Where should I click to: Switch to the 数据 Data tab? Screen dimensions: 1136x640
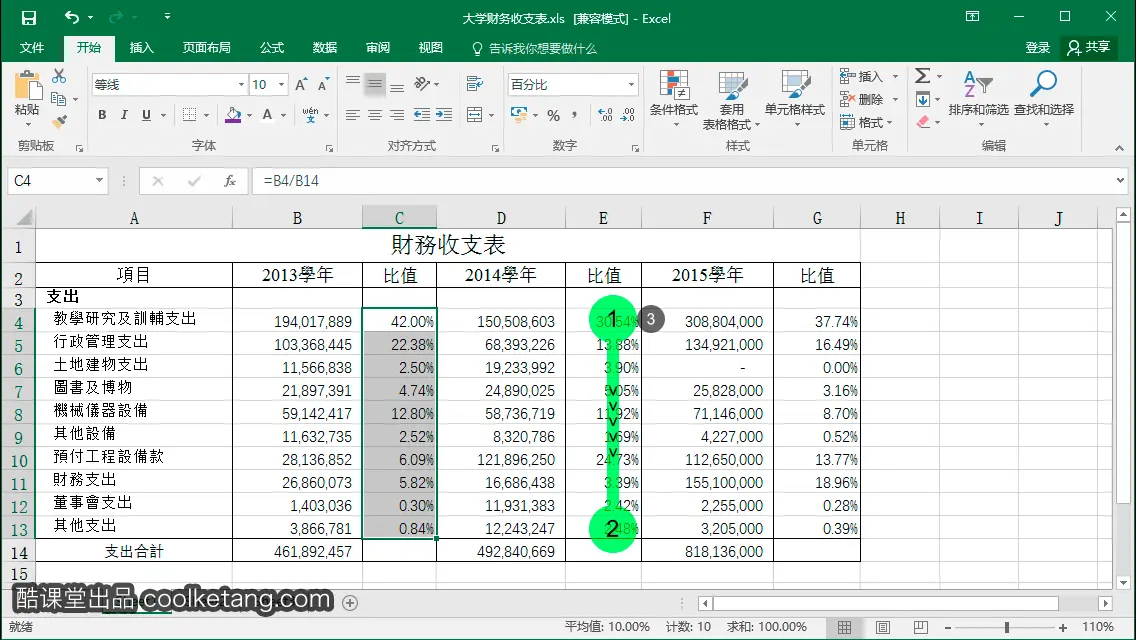click(x=325, y=48)
